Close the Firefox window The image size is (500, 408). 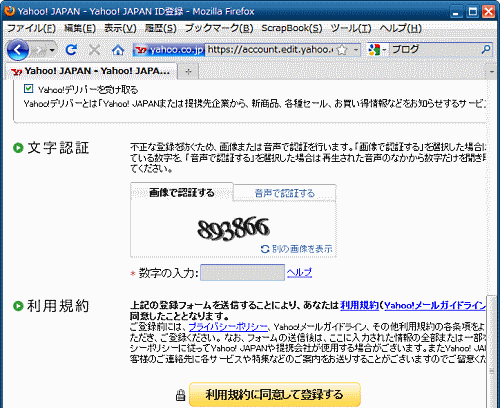click(x=488, y=12)
